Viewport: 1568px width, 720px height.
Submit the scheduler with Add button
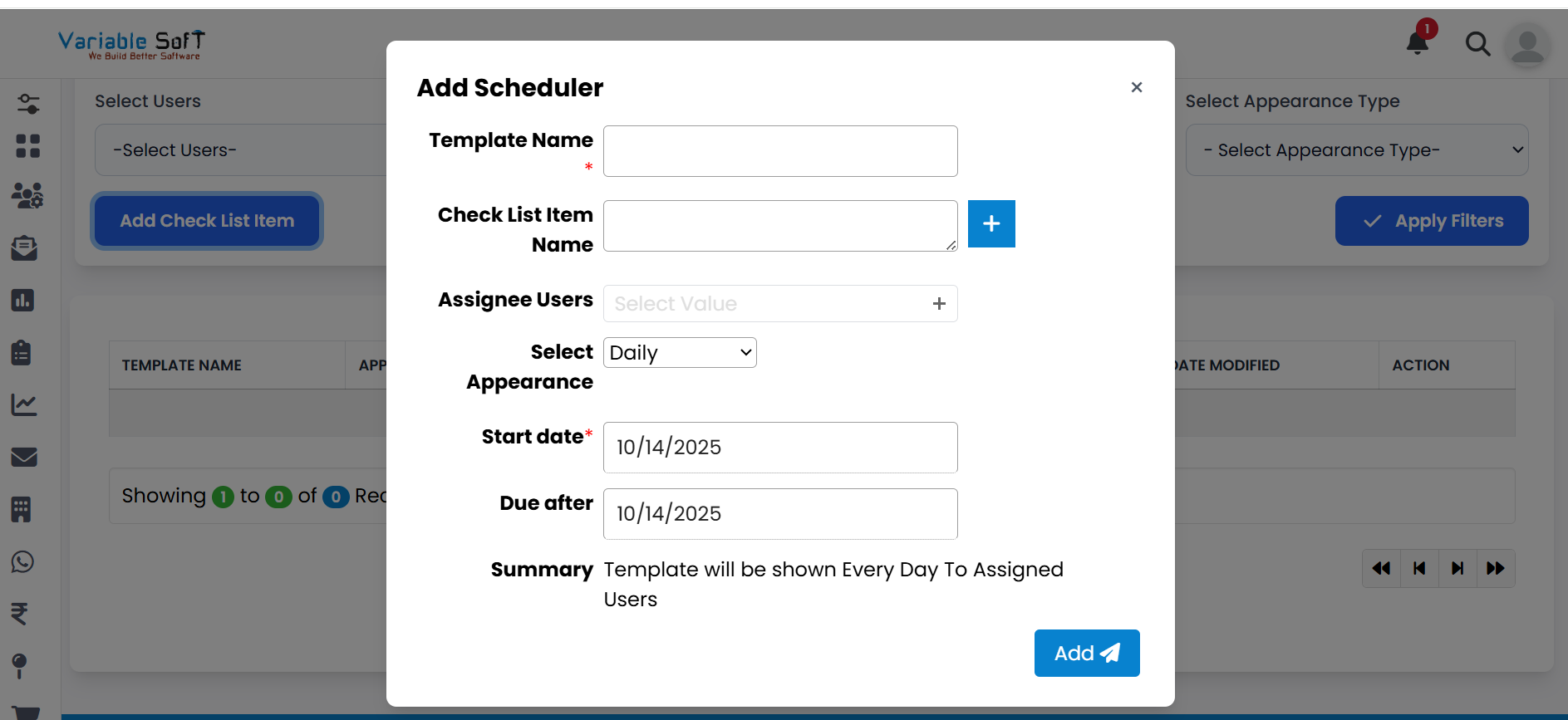(x=1087, y=653)
